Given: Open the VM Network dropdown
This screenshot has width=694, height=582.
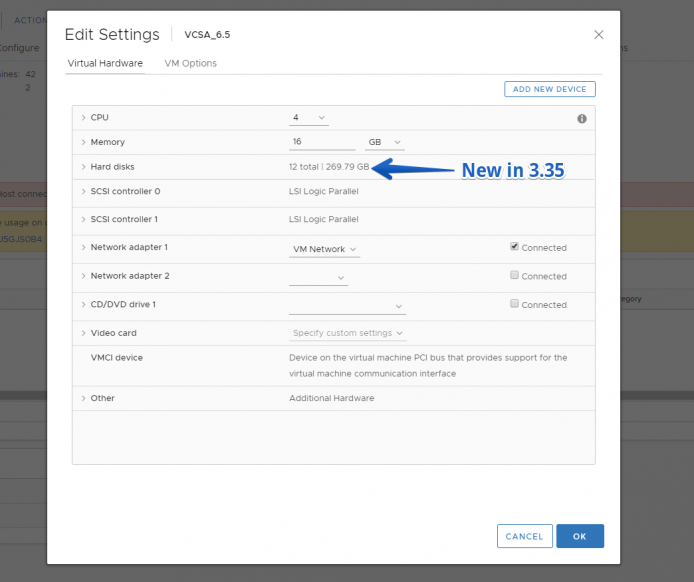Looking at the screenshot, I should click(324, 249).
